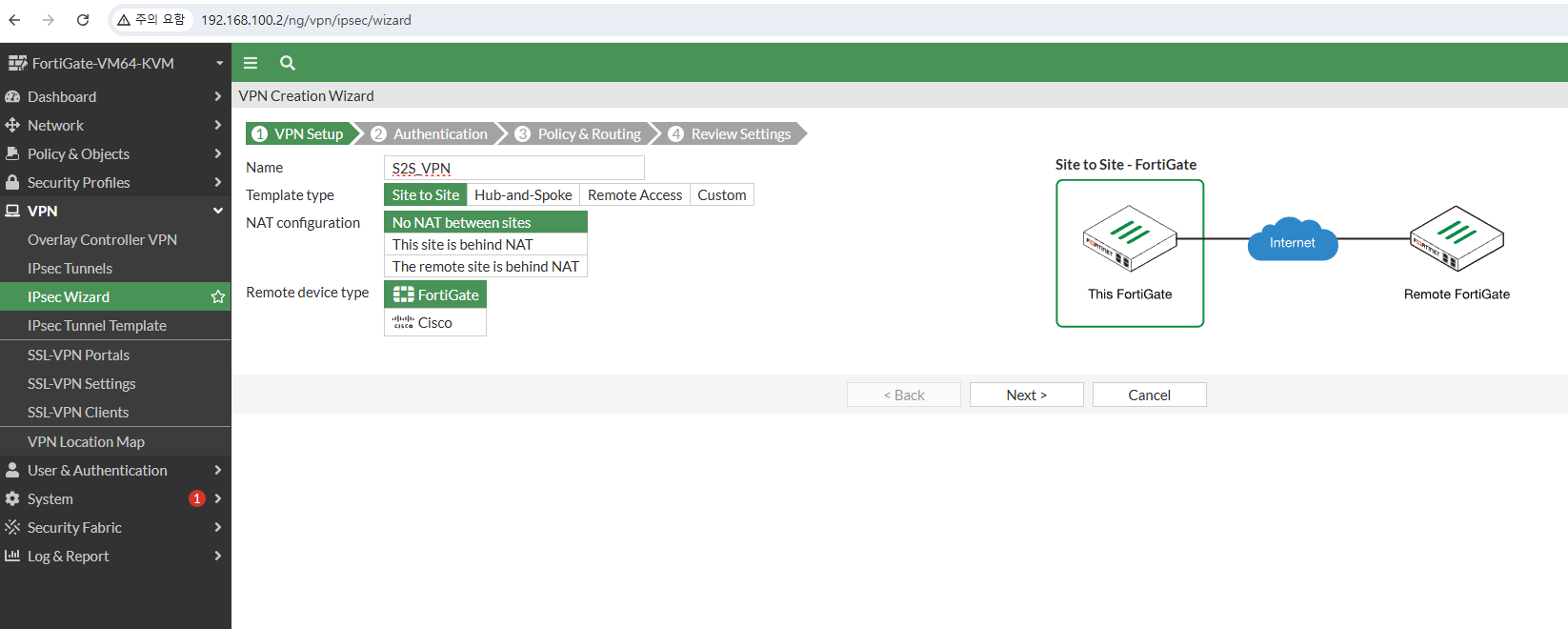Click the Security Fabric icon
The width and height of the screenshot is (1568, 629).
pos(12,527)
